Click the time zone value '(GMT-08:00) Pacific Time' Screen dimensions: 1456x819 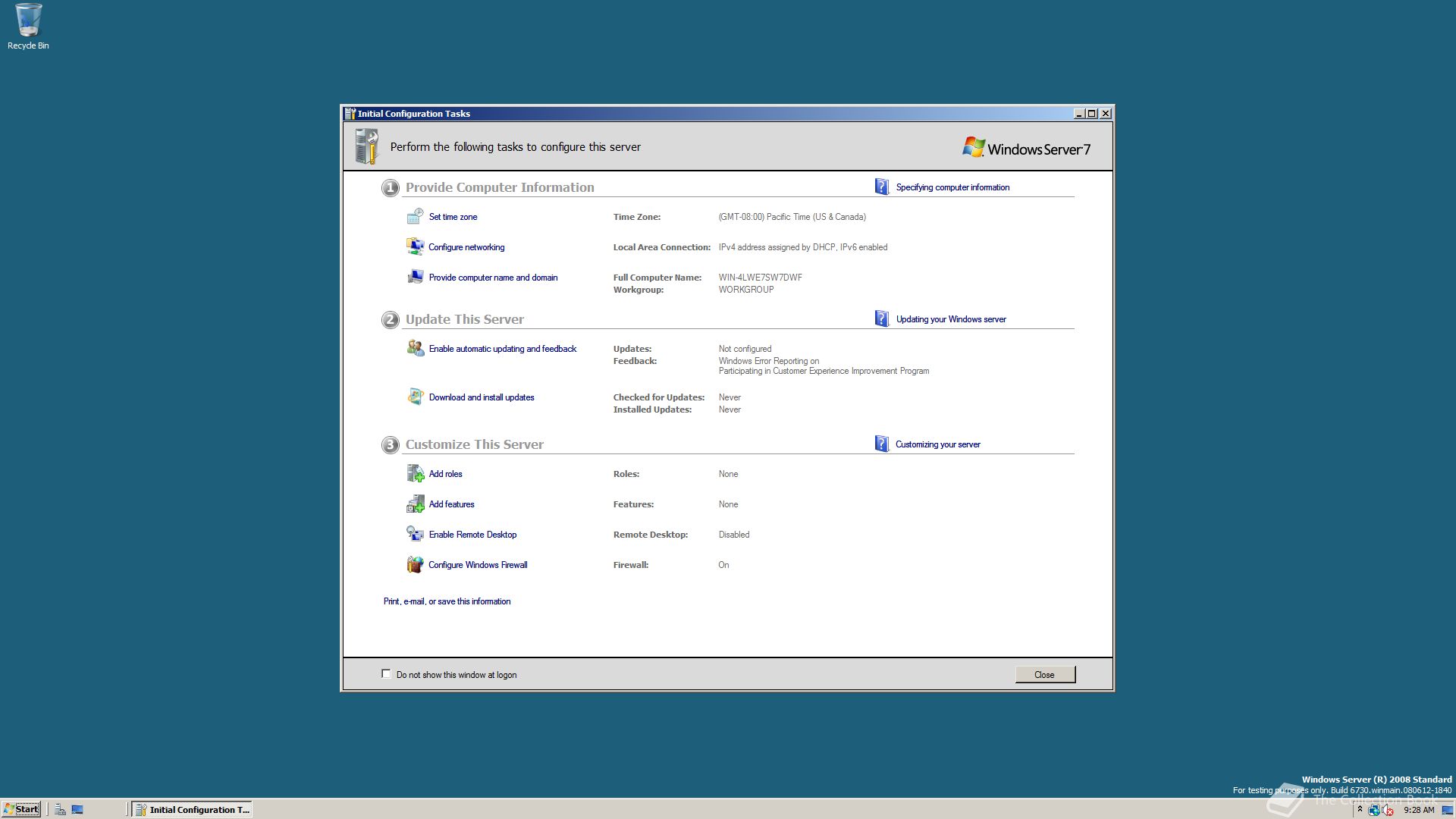tap(792, 217)
